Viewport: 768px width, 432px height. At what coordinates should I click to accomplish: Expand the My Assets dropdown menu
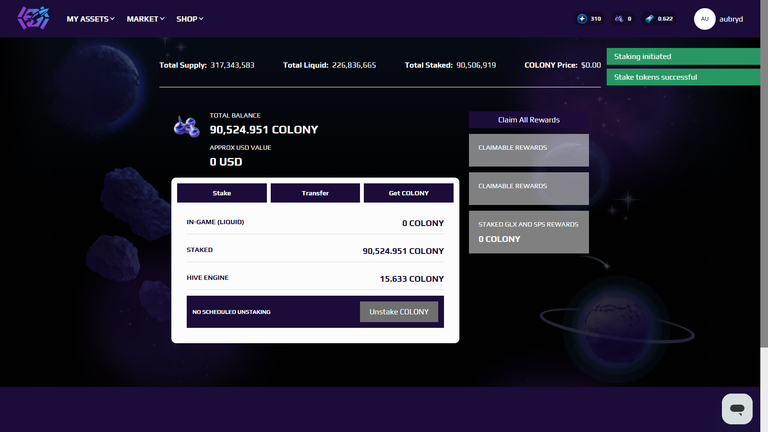(x=91, y=19)
